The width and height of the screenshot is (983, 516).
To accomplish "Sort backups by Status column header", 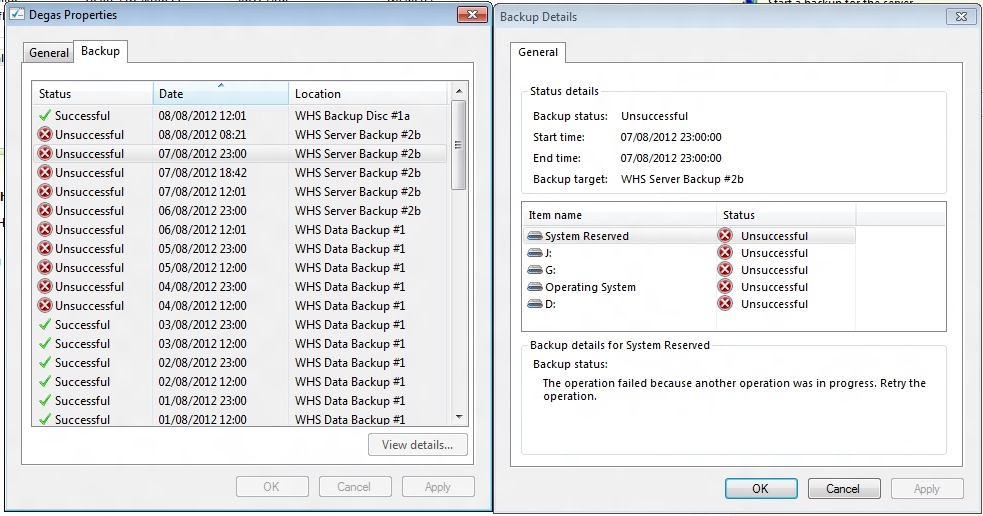I will pos(92,94).
